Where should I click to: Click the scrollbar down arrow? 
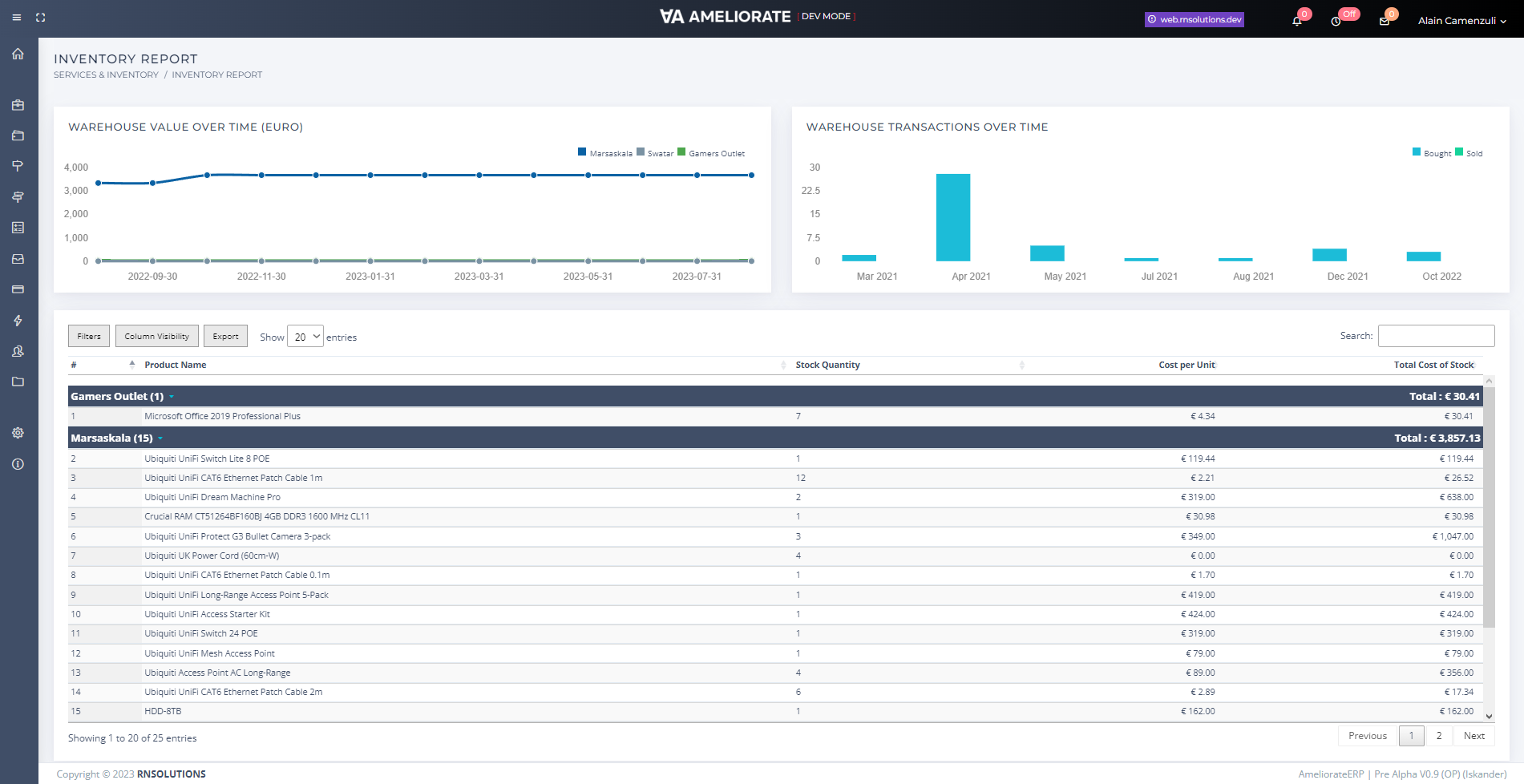[1489, 717]
